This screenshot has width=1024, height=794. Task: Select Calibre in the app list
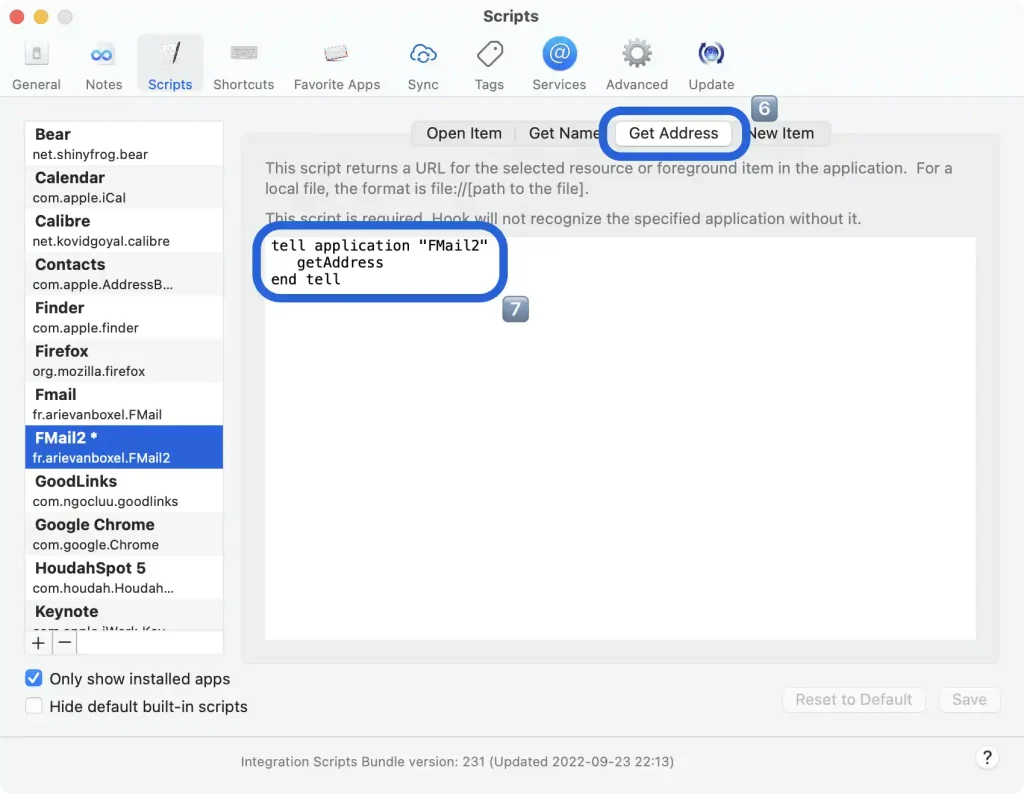click(x=124, y=230)
